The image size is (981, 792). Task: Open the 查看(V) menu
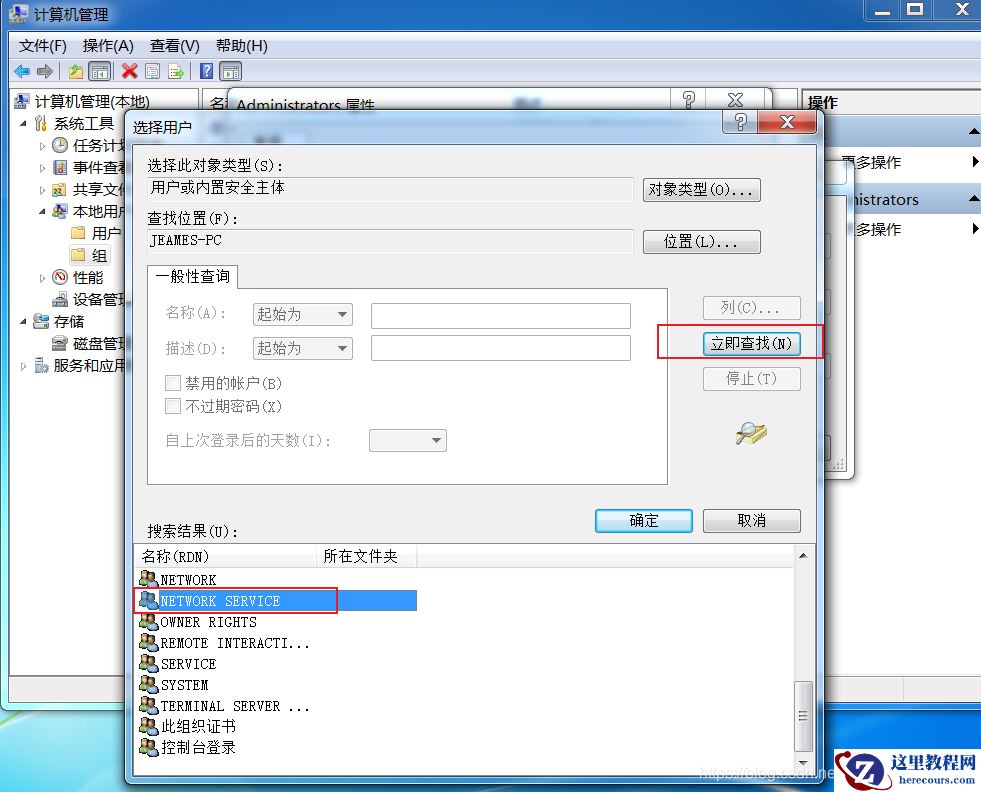pos(175,46)
